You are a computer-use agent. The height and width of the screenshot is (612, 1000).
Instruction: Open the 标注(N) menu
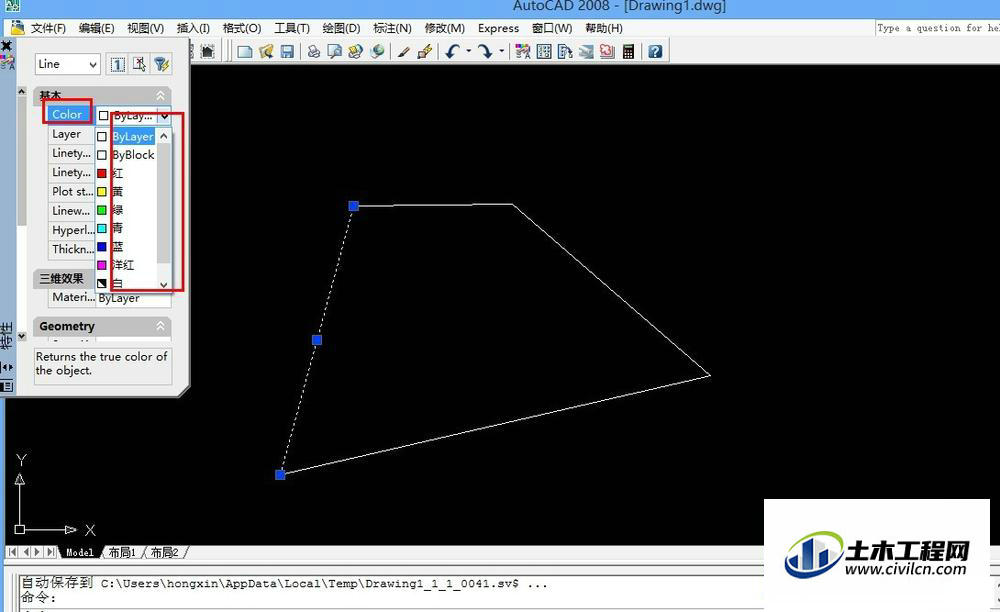[392, 28]
